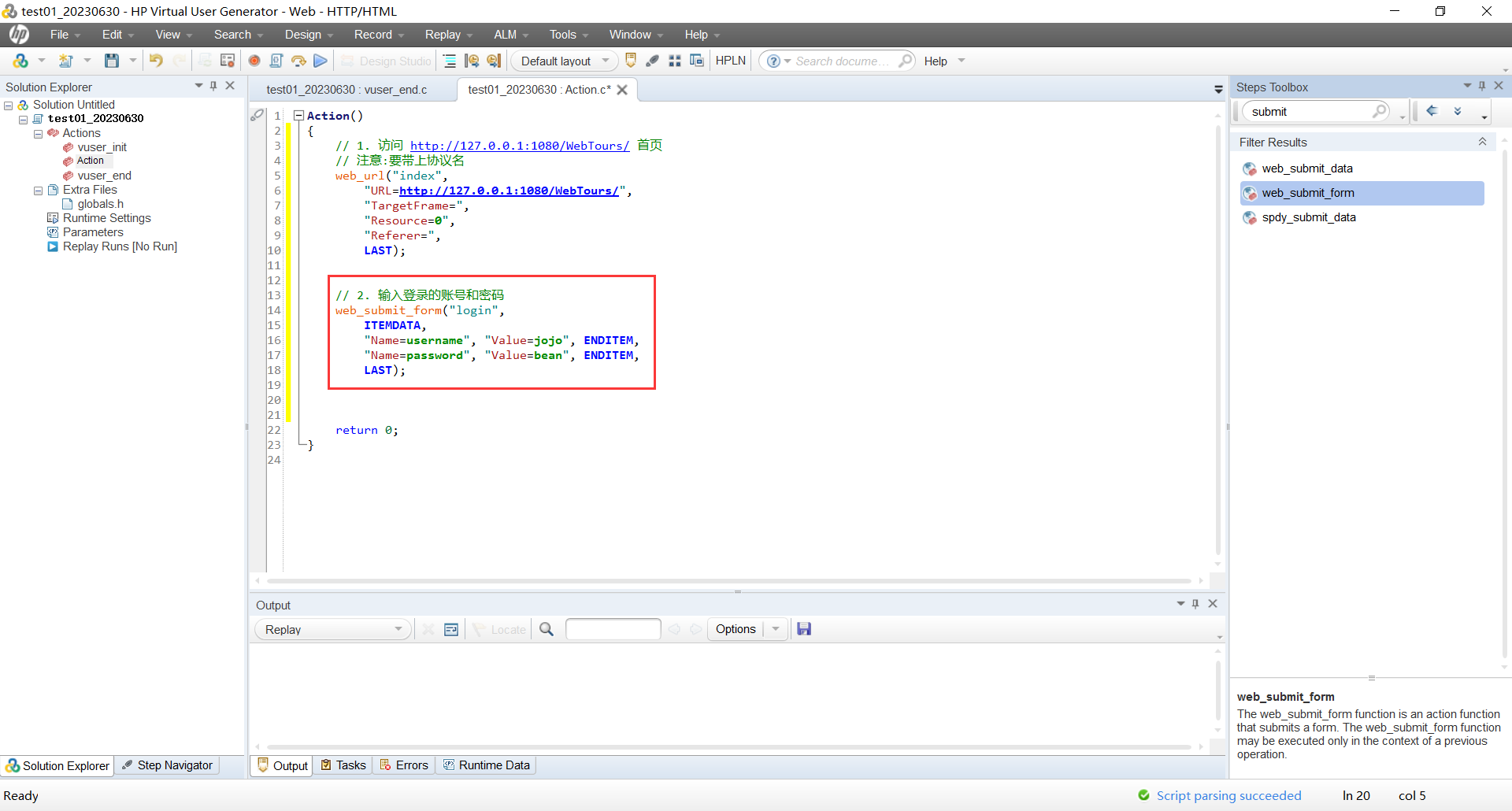The height and width of the screenshot is (811, 1512).
Task: Collapse the Action() function fold marker
Action: (x=298, y=116)
